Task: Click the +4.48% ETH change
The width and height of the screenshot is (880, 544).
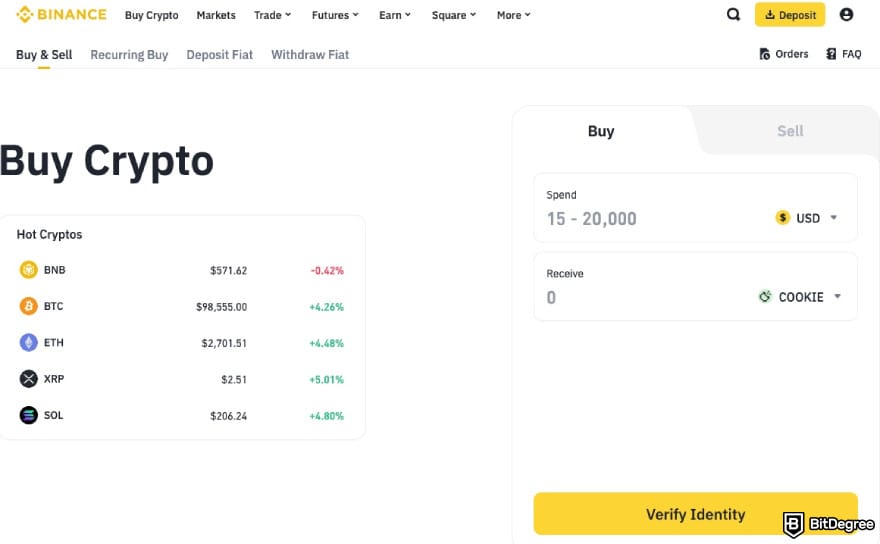Action: coord(327,343)
